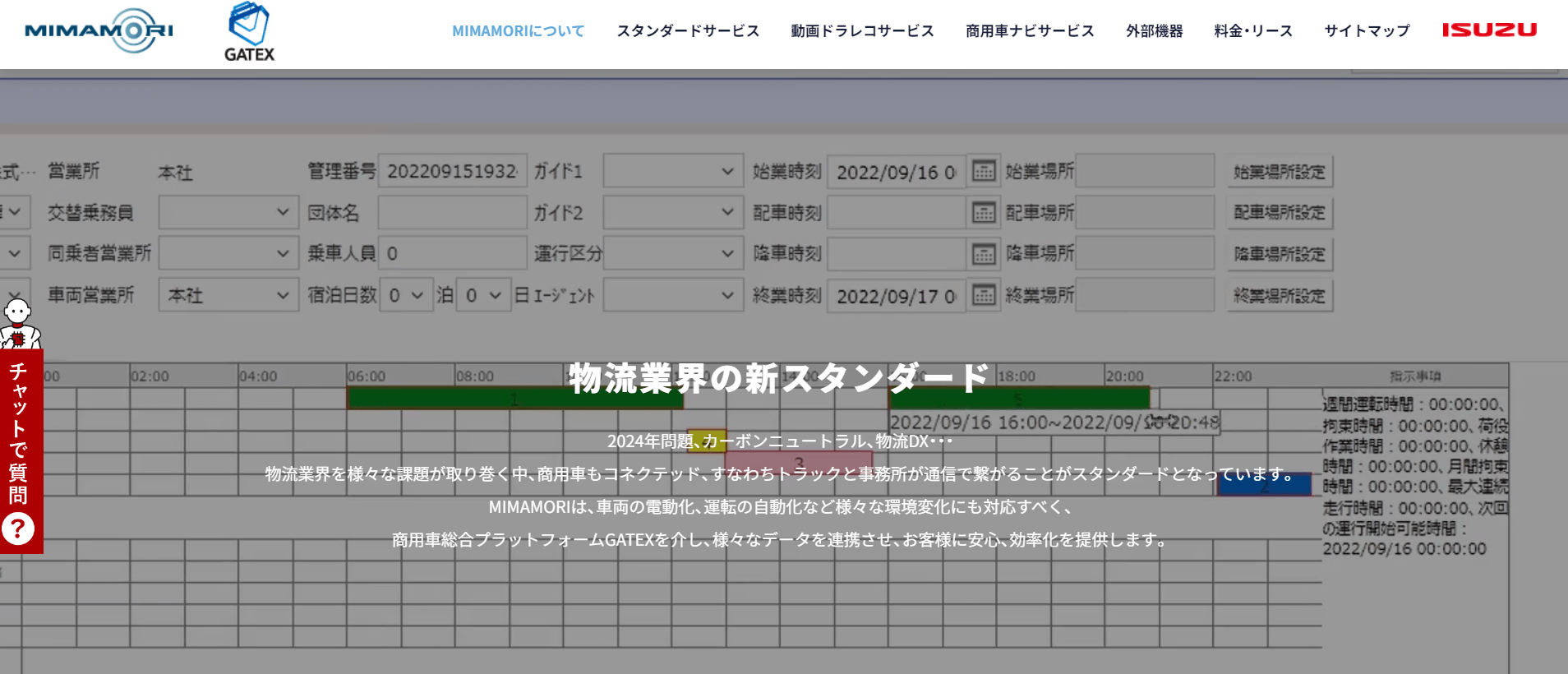Click the 管理番号 field showing 202209151932

pyautogui.click(x=452, y=171)
